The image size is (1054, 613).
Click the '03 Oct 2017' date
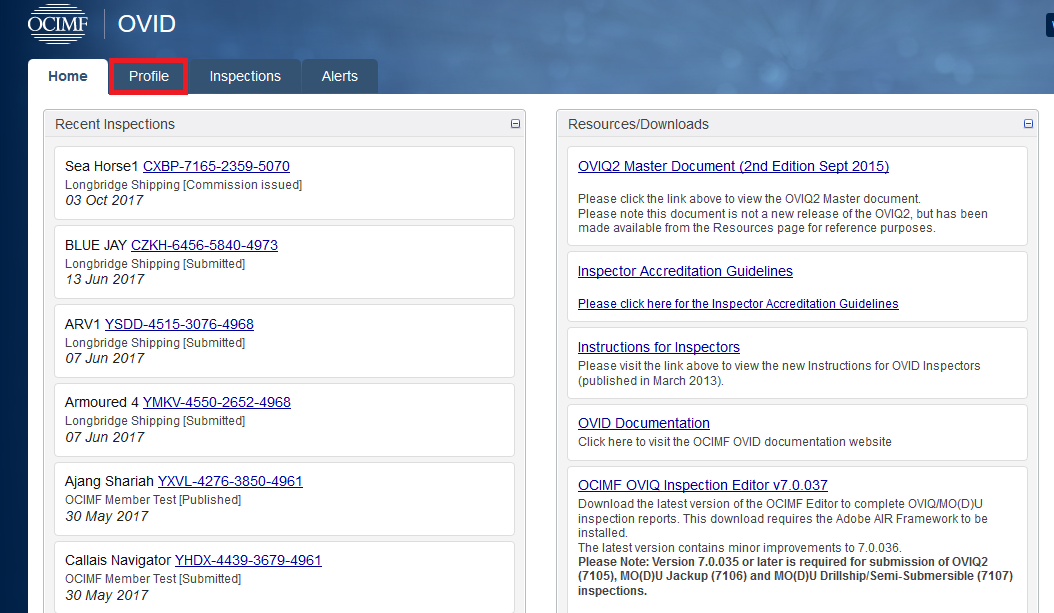pyautogui.click(x=104, y=200)
